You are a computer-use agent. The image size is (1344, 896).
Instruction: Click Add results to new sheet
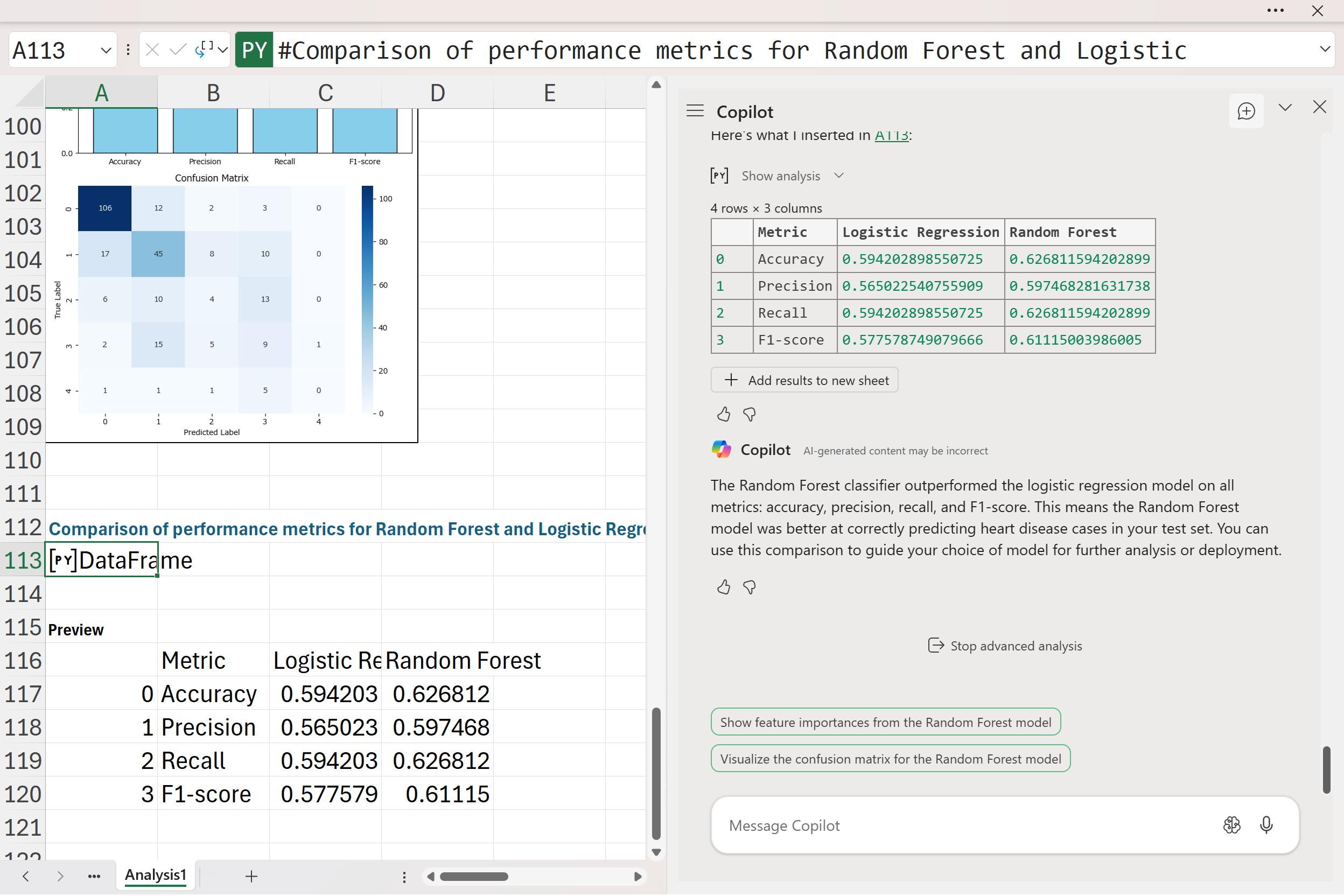[x=804, y=380]
